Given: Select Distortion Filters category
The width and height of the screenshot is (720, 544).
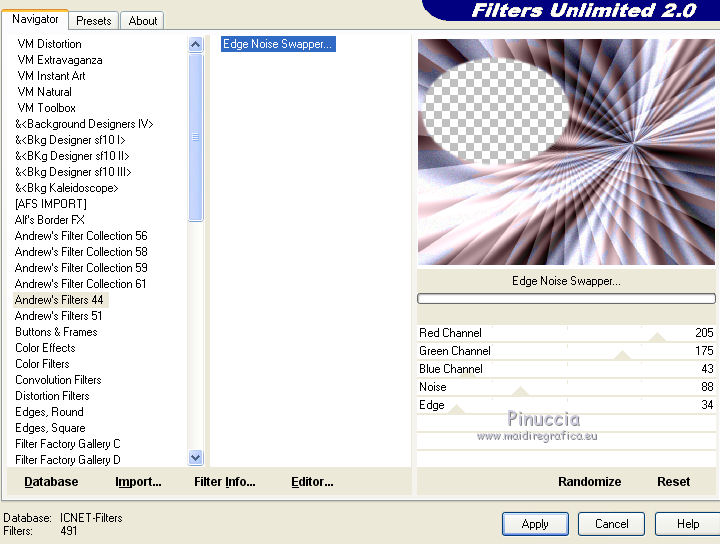Looking at the screenshot, I should pos(52,396).
